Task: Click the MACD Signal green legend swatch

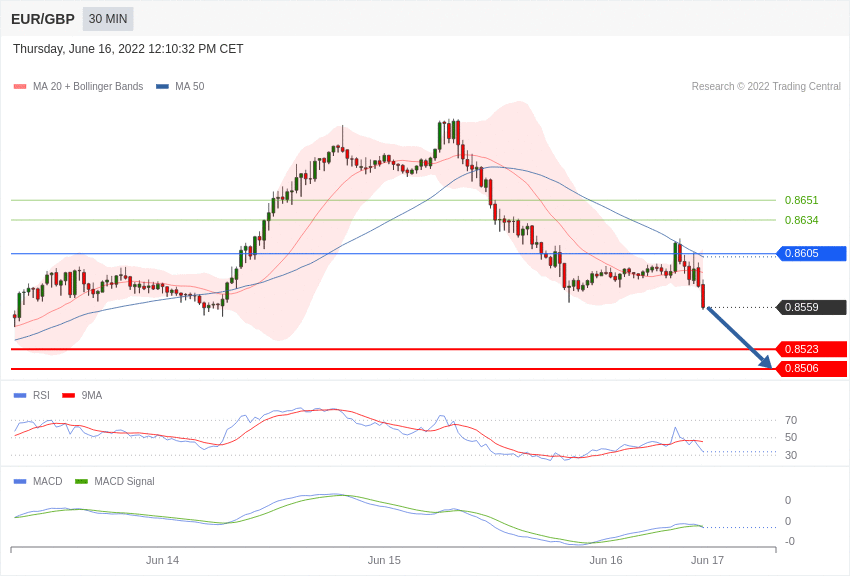Action: (81, 481)
